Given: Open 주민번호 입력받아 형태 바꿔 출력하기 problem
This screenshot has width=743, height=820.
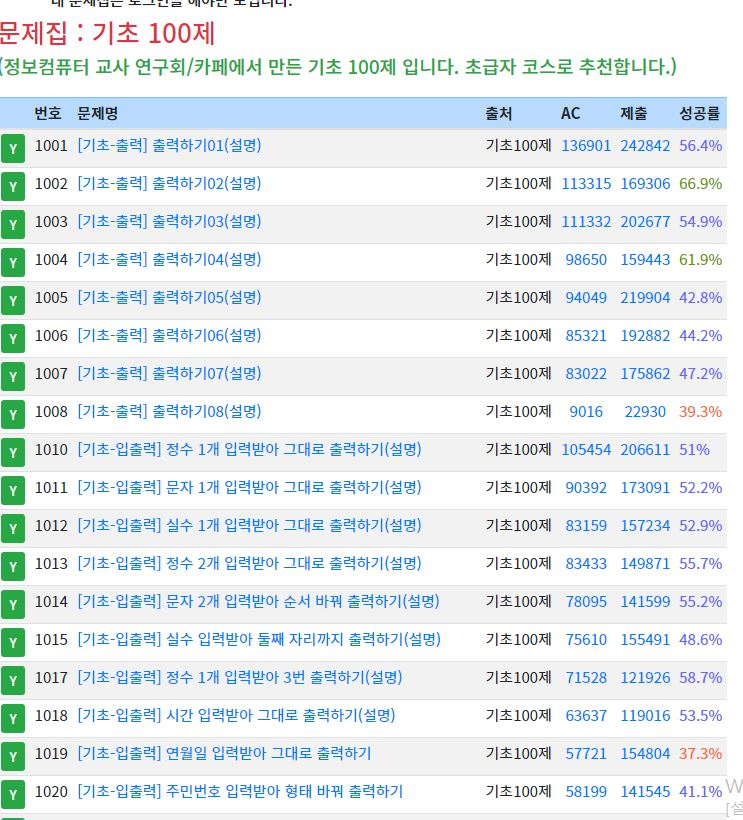Looking at the screenshot, I should tap(241, 791).
